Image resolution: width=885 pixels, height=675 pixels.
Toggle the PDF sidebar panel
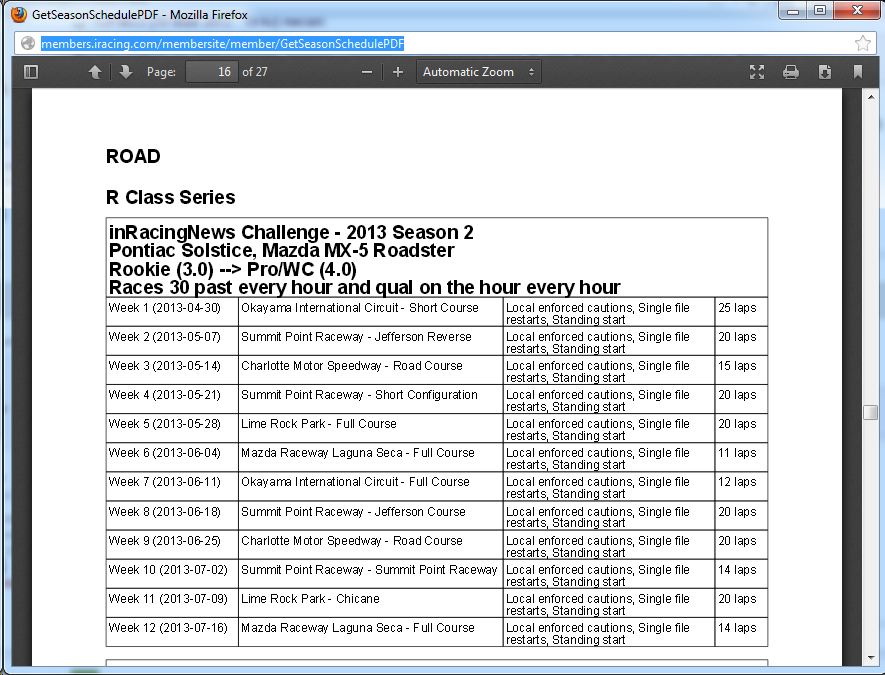click(x=30, y=72)
